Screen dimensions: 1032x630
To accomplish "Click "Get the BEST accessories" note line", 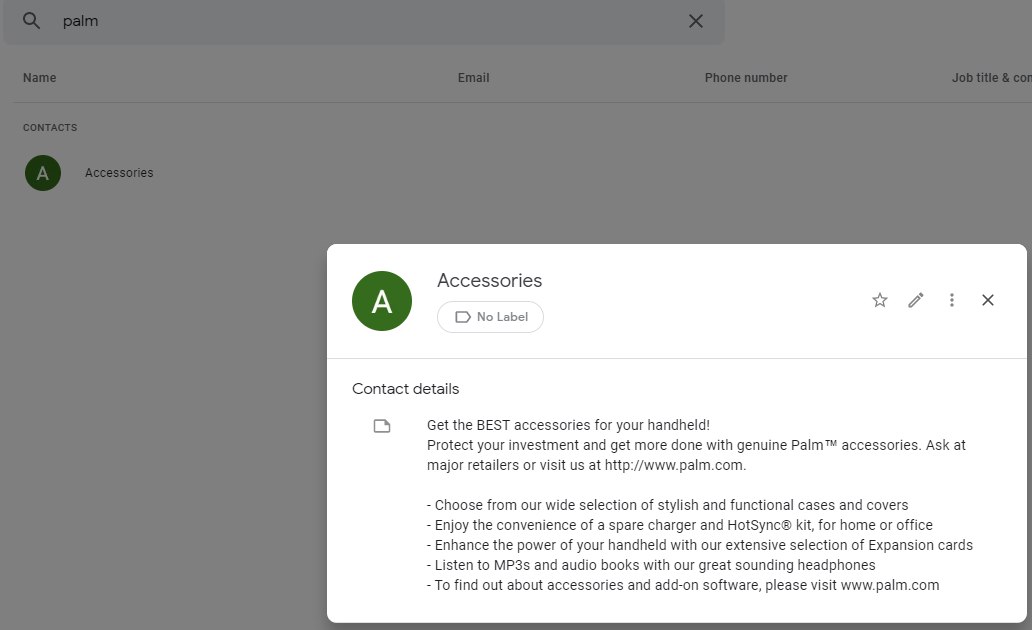I will tap(568, 425).
